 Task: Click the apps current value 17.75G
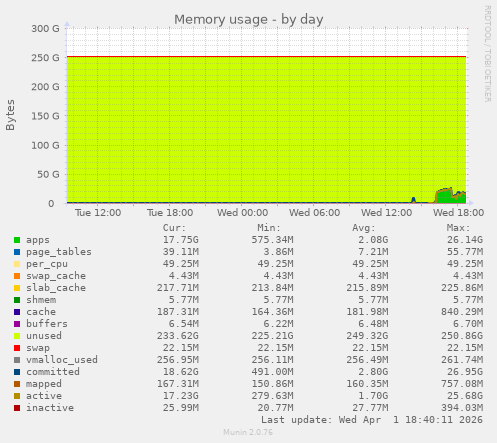pos(181,240)
